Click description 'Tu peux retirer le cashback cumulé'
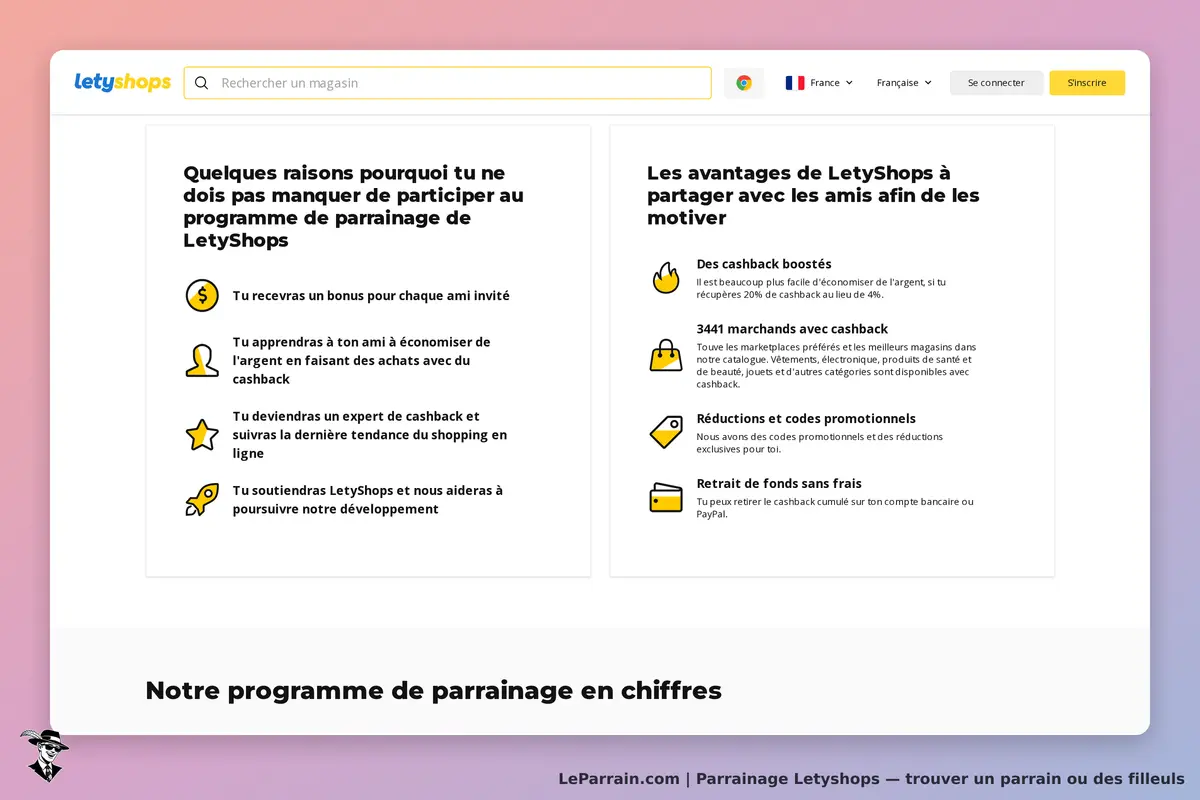 (835, 508)
